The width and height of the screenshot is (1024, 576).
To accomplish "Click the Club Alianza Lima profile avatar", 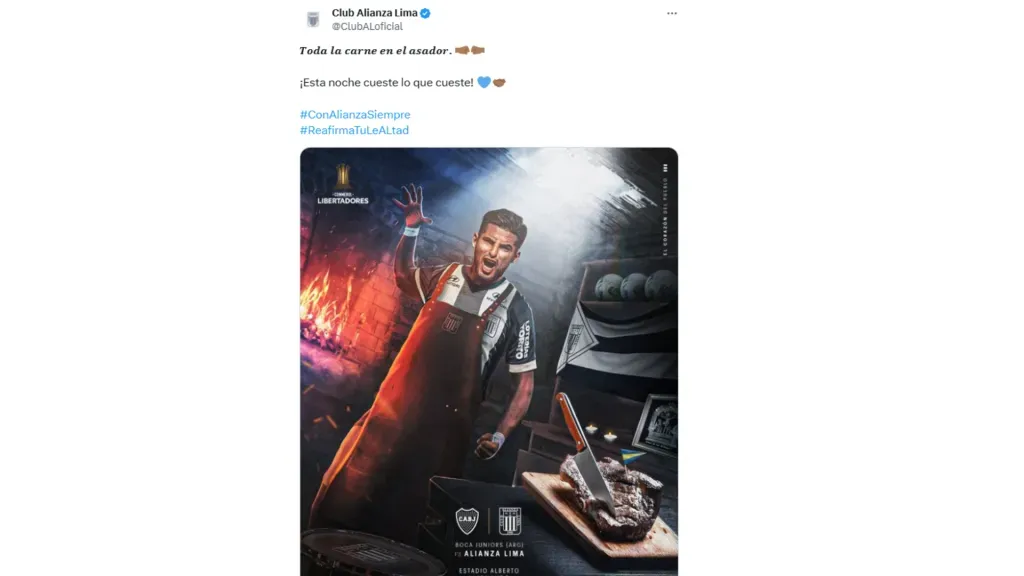I will click(x=313, y=19).
